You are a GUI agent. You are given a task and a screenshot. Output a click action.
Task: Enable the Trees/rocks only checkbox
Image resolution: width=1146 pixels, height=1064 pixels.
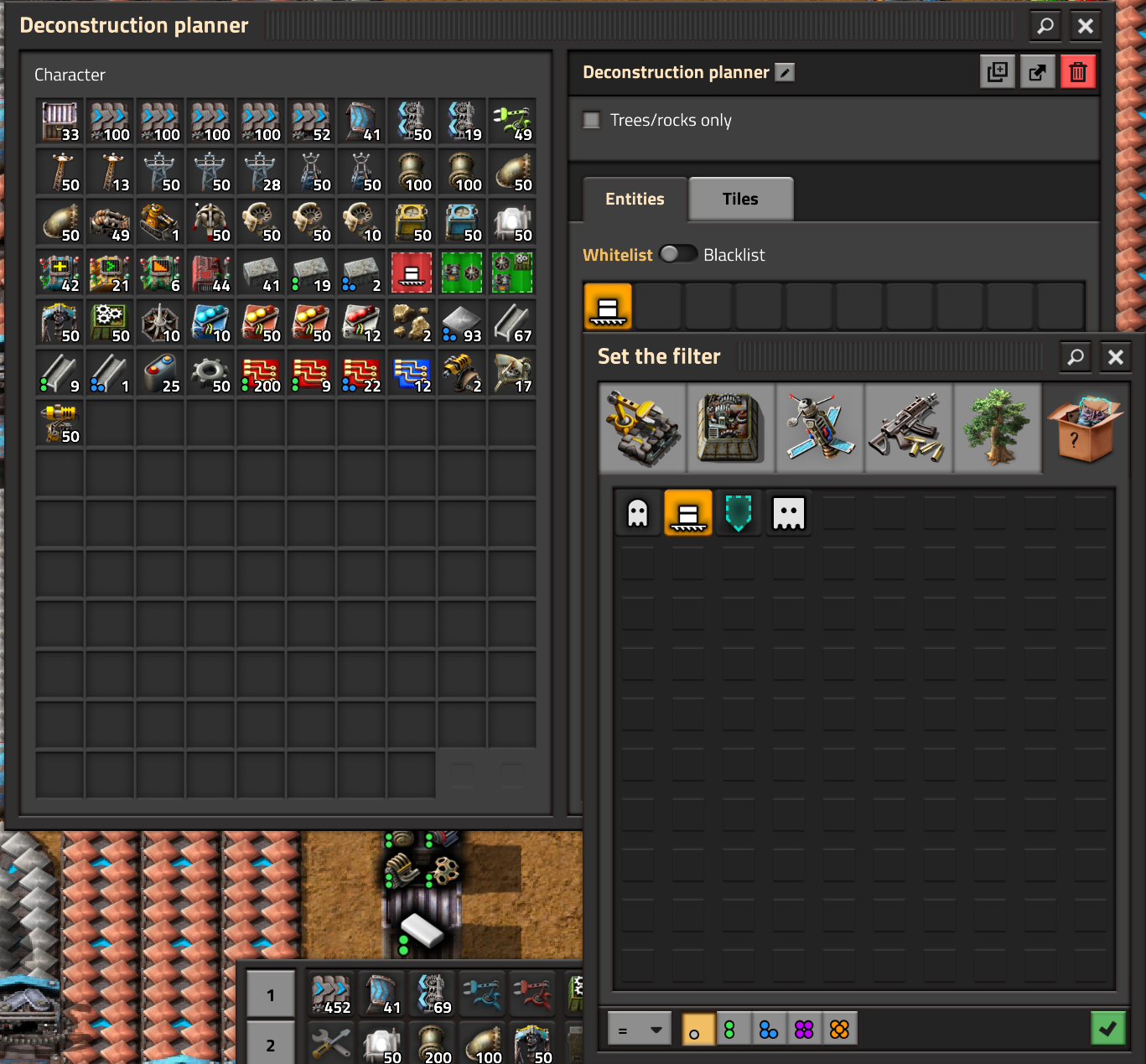tap(592, 120)
